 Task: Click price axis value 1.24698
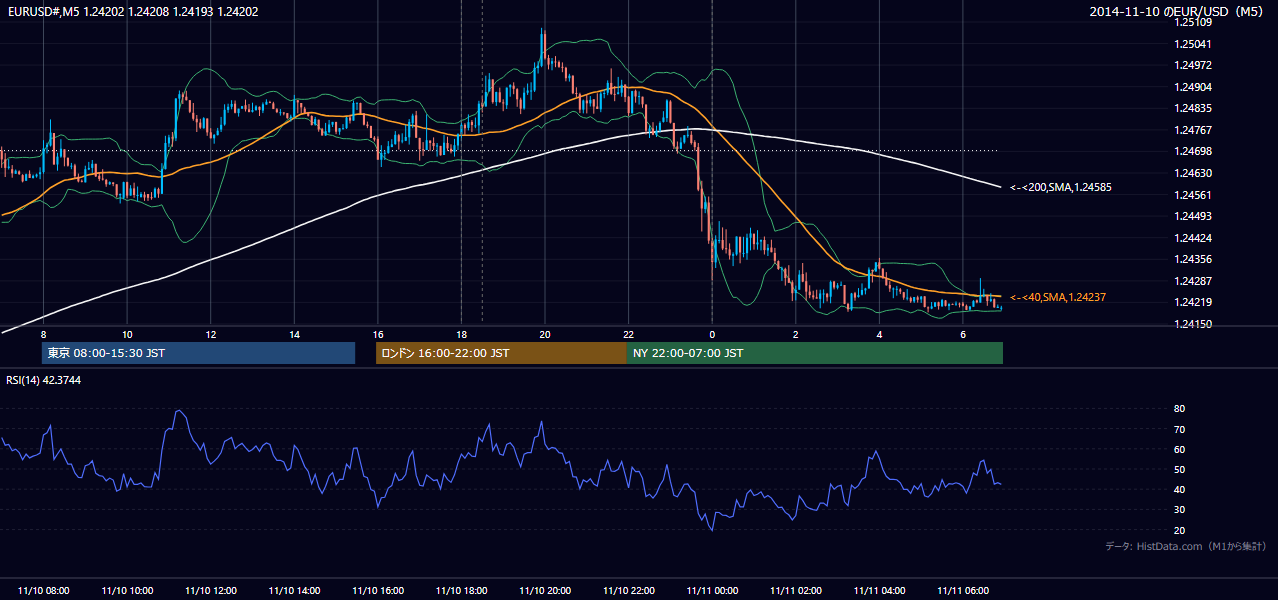(x=1192, y=151)
